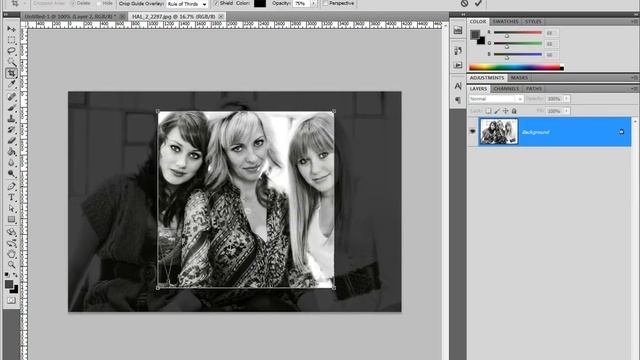
Task: Select the Eyedropper tool
Action: [11, 84]
